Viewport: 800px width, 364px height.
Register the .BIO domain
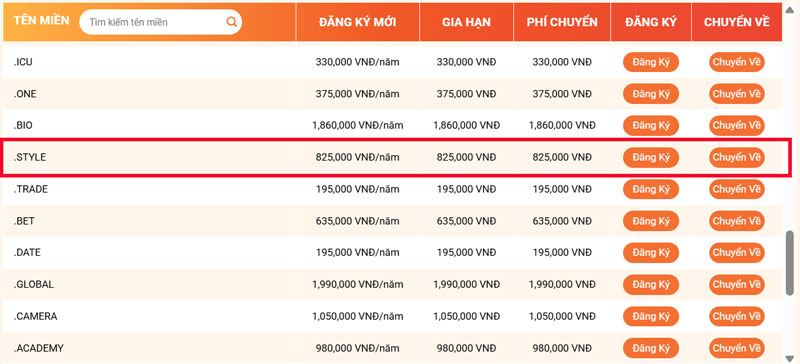[x=651, y=126]
